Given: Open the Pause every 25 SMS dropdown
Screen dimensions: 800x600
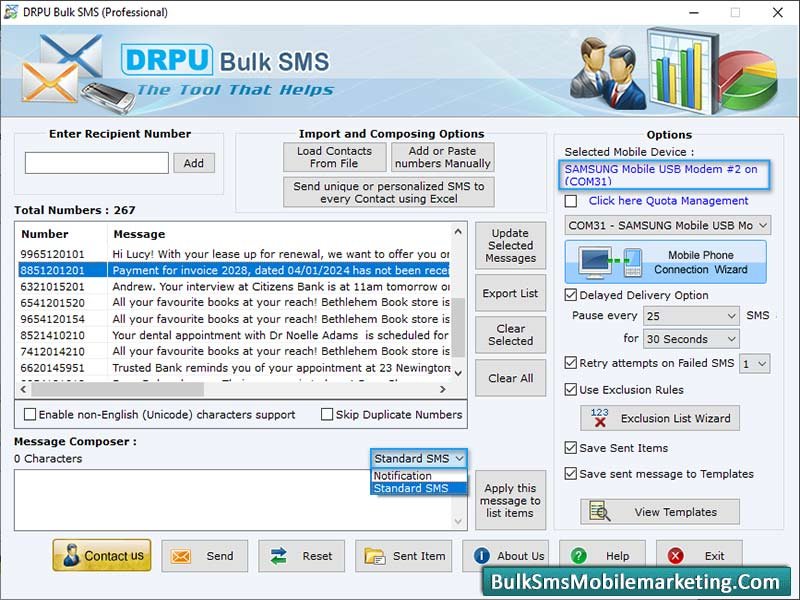Looking at the screenshot, I should 691,316.
